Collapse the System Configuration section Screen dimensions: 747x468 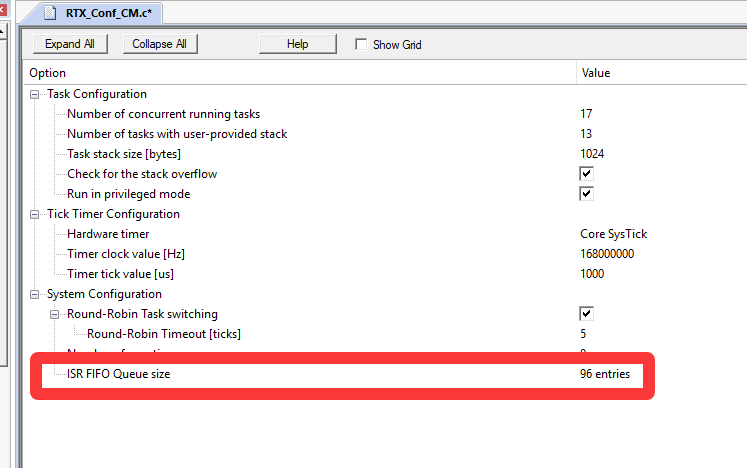tap(37, 294)
